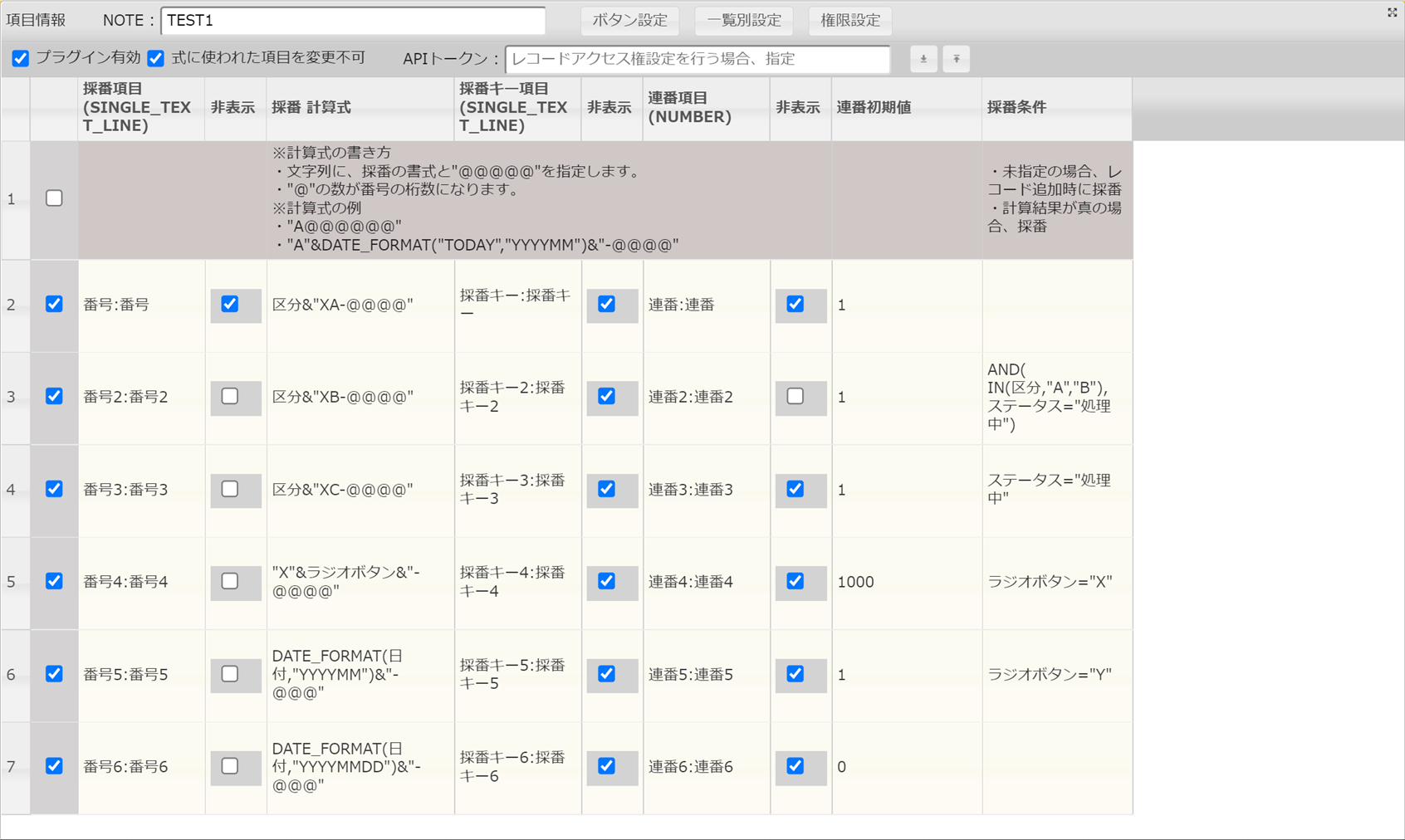Toggle 非表示 checkbox next to 番号:番号
The height and width of the screenshot is (840, 1405).
click(230, 305)
